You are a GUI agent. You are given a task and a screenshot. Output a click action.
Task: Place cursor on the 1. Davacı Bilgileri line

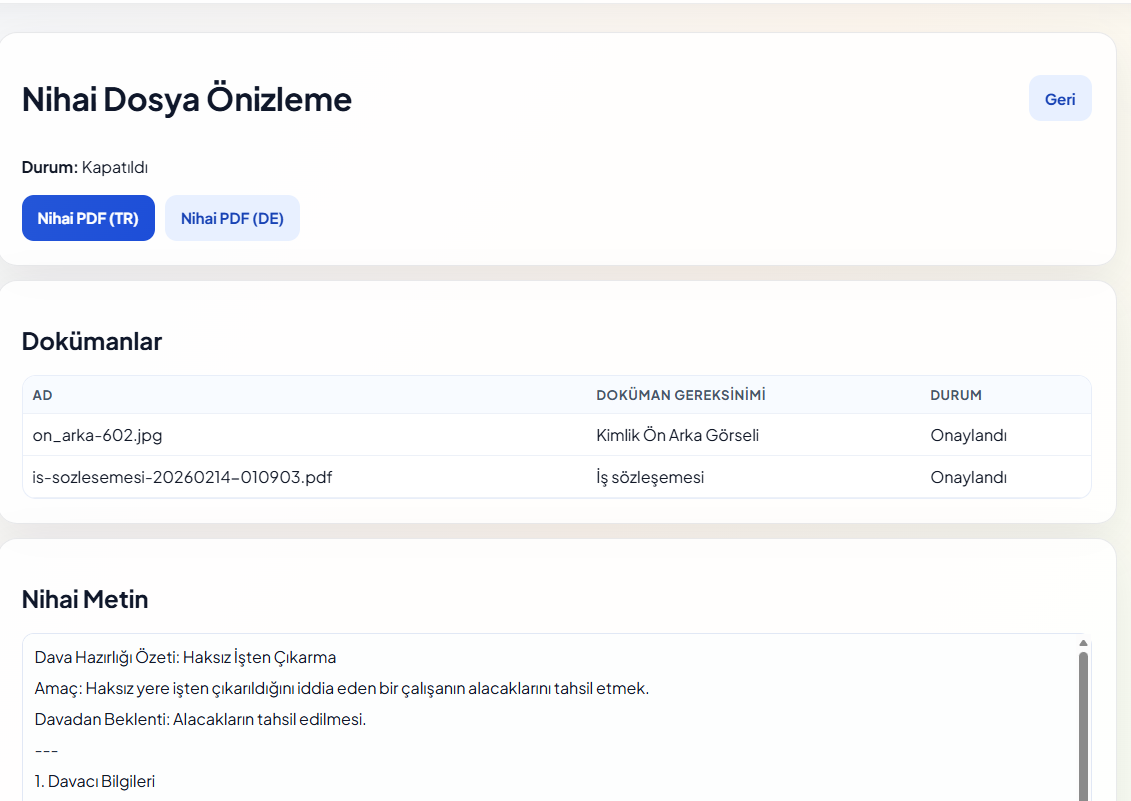tap(95, 782)
